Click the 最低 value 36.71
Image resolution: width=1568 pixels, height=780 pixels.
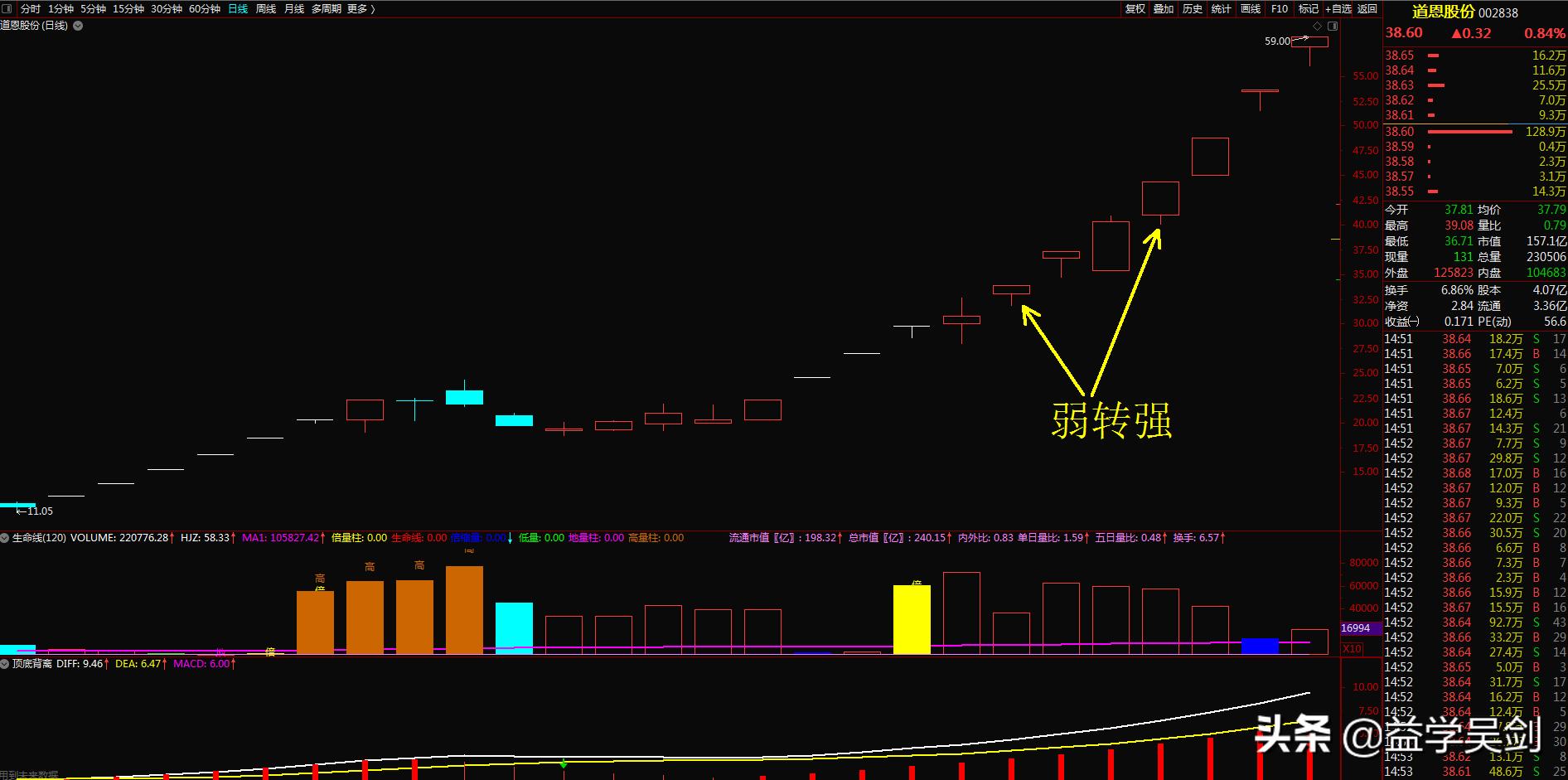(x=1459, y=241)
